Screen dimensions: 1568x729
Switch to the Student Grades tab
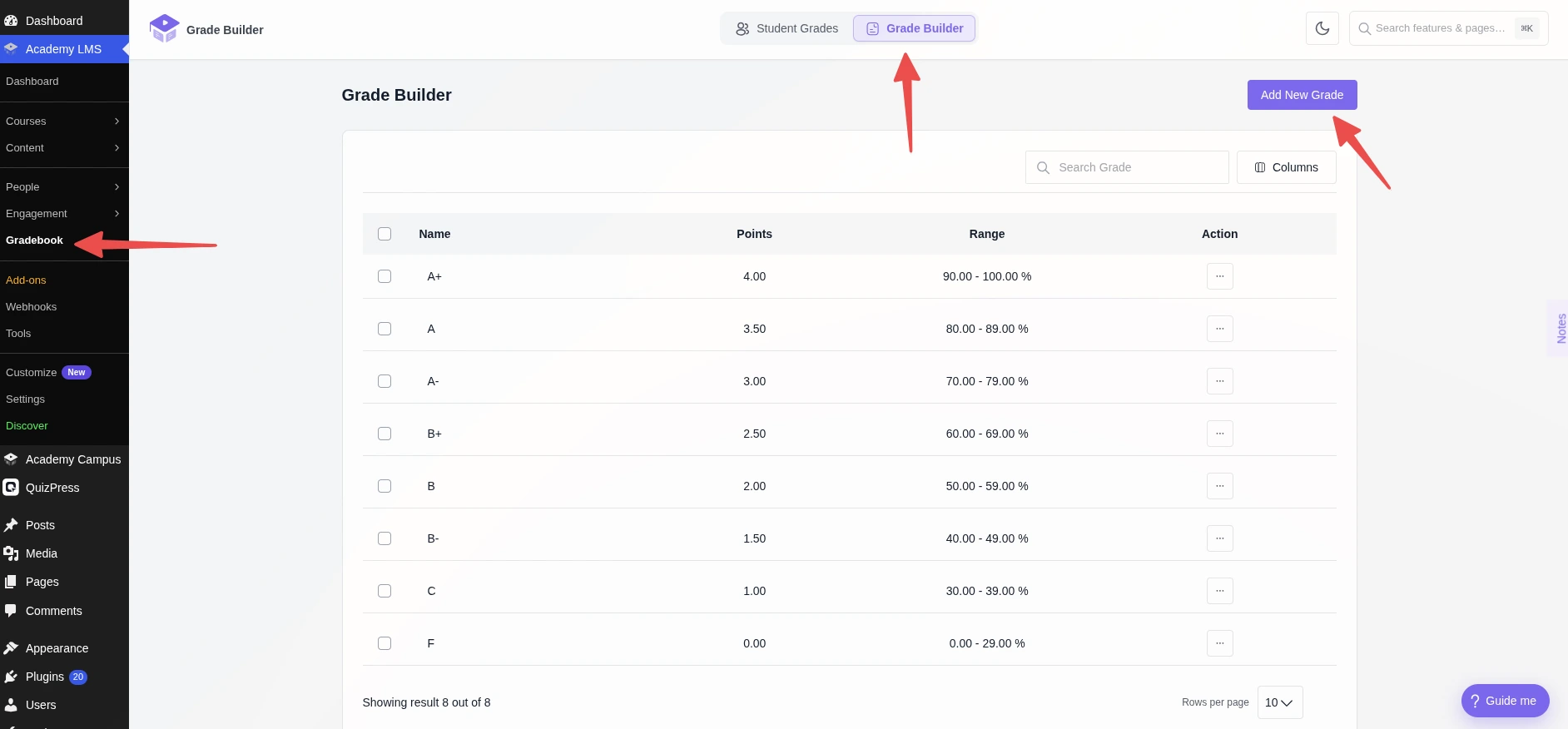pos(786,28)
